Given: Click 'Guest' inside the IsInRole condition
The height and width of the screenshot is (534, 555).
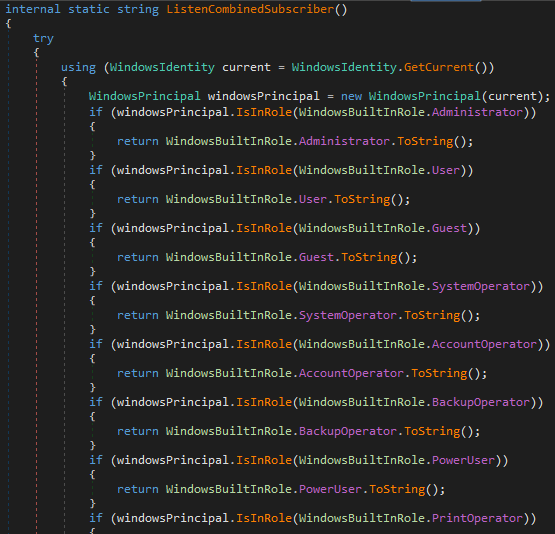Looking at the screenshot, I should [449, 228].
